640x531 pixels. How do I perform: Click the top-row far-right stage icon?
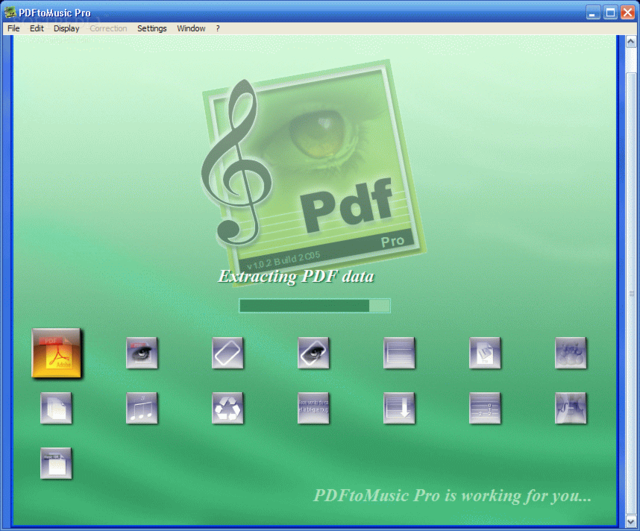coord(571,353)
